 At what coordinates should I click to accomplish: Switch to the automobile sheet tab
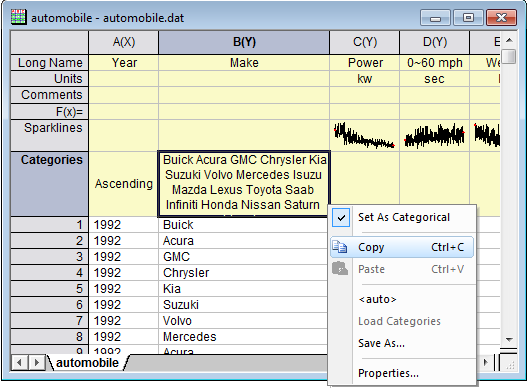click(87, 363)
